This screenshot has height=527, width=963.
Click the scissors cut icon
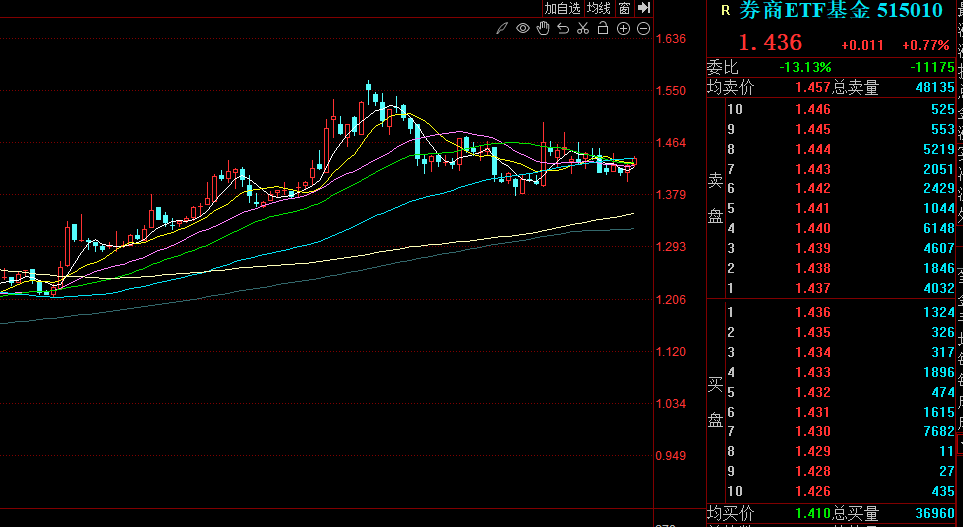pyautogui.click(x=583, y=28)
